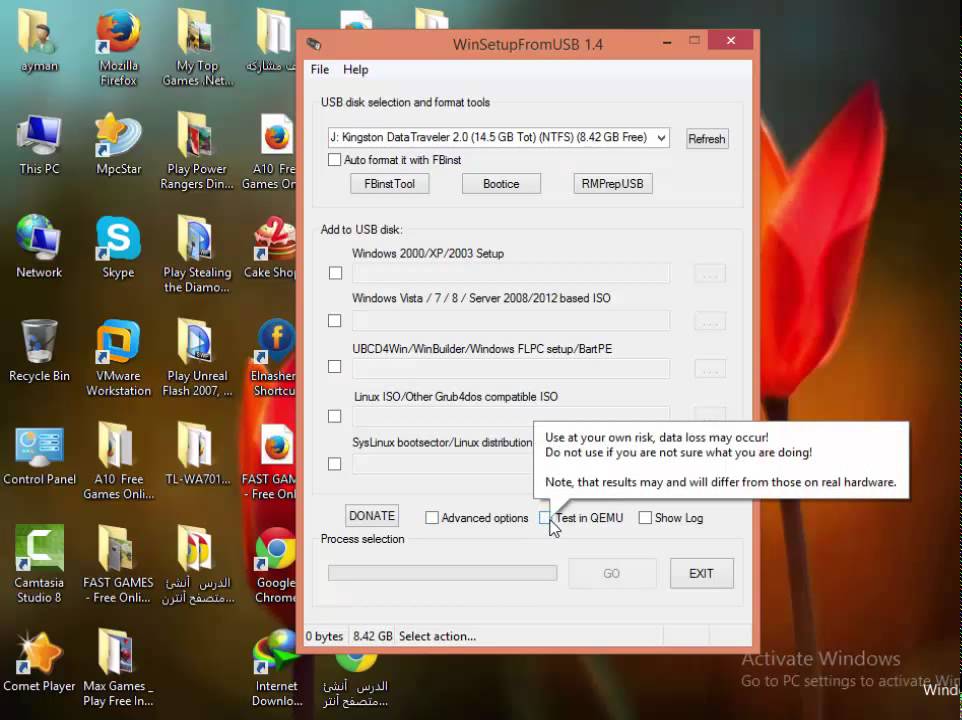Browse for Vista/7/8 ISO file
The image size is (962, 720).
click(710, 321)
